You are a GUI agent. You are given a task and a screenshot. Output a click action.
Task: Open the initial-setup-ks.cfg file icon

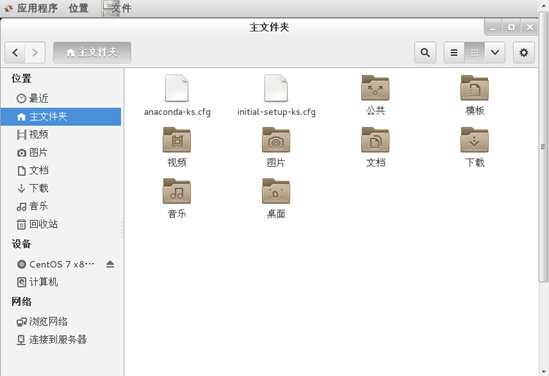click(x=276, y=88)
